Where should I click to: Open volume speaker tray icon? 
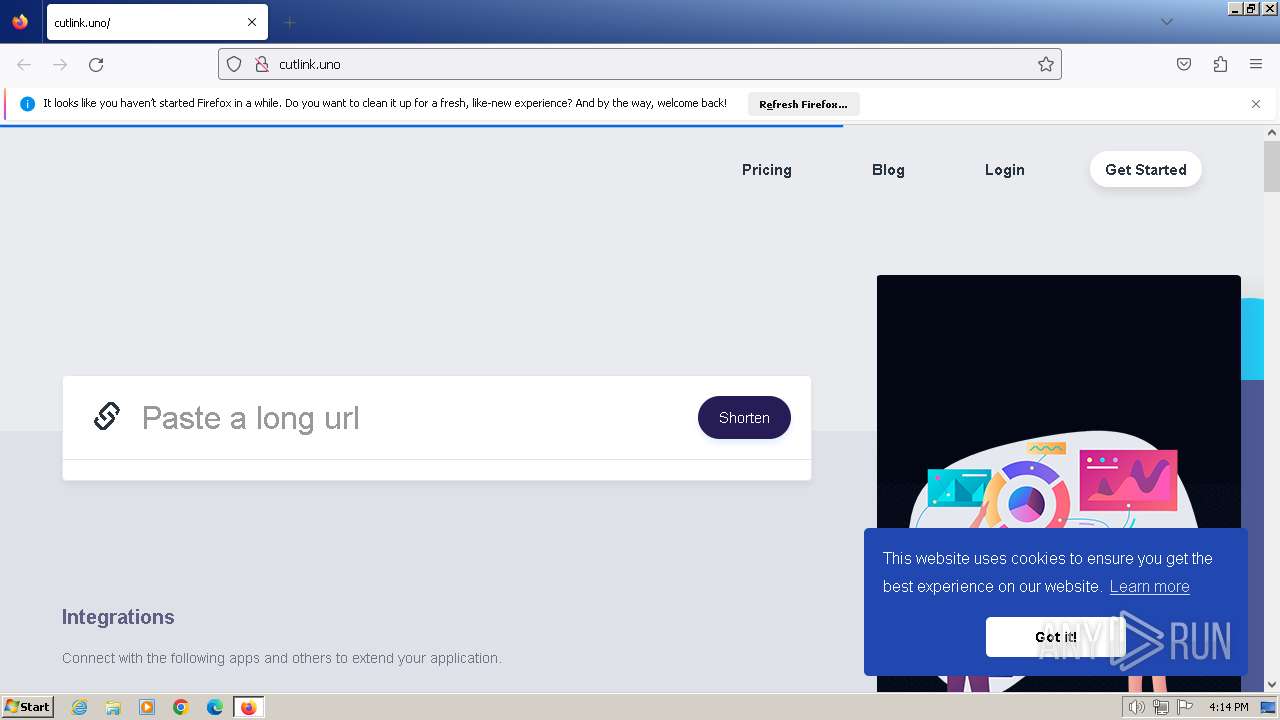coord(1136,707)
